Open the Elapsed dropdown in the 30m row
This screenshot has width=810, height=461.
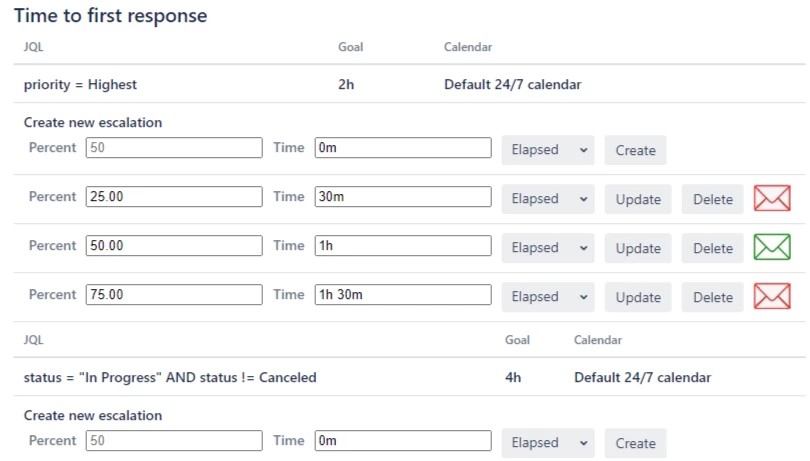[x=548, y=199]
